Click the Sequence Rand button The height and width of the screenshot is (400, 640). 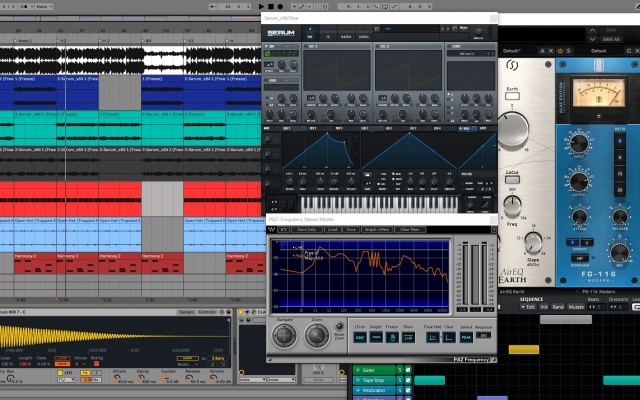coord(558,307)
